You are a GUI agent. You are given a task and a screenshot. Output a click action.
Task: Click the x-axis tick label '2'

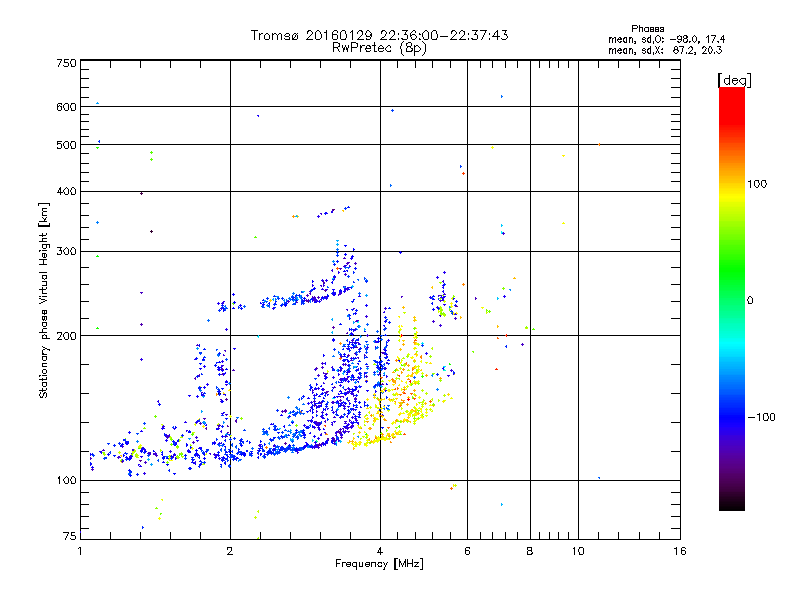click(230, 551)
